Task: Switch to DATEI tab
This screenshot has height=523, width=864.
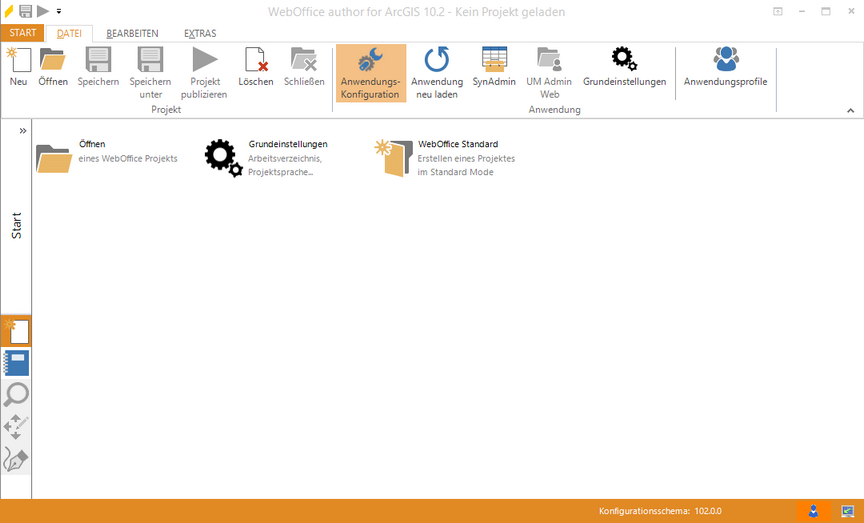Action: click(x=69, y=34)
